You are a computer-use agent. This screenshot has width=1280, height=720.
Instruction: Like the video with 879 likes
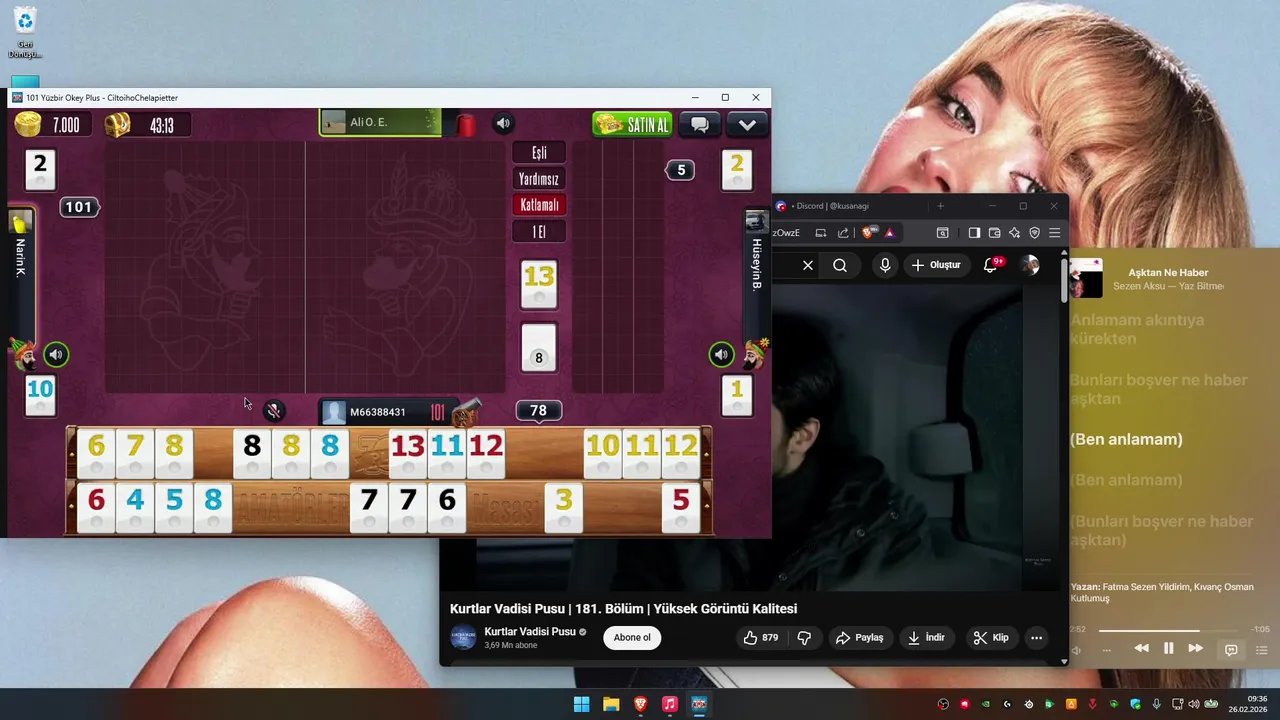[761, 638]
